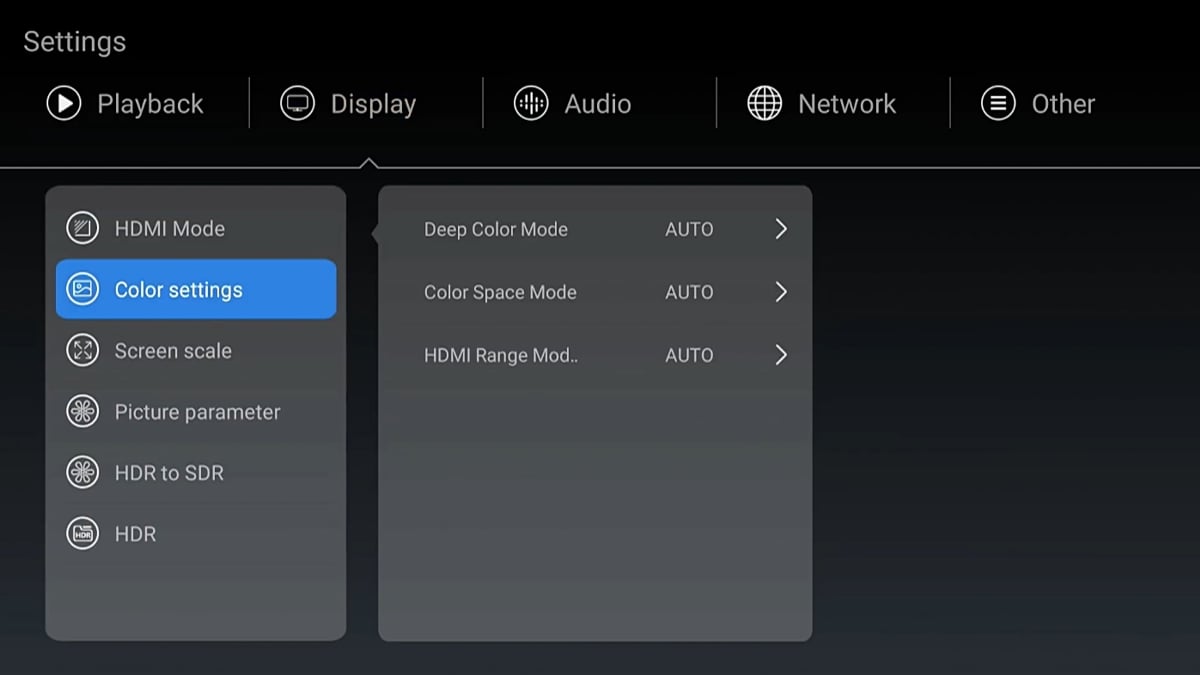This screenshot has height=675, width=1200.
Task: Change the Deep Color Mode AUTO value
Action: 689,229
